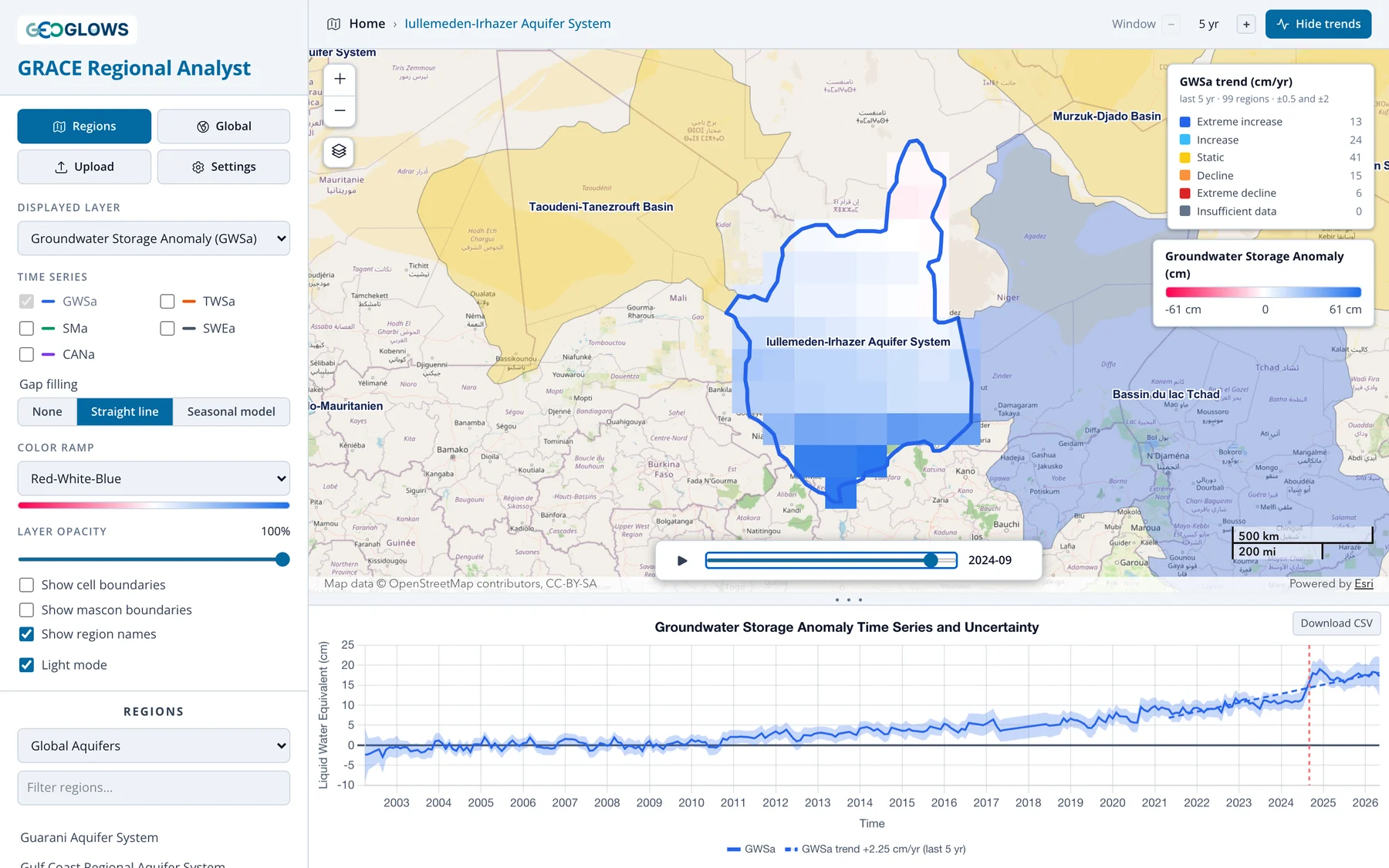Toggle GWSa trend in chart legend
The image size is (1389, 868).
tap(875, 849)
